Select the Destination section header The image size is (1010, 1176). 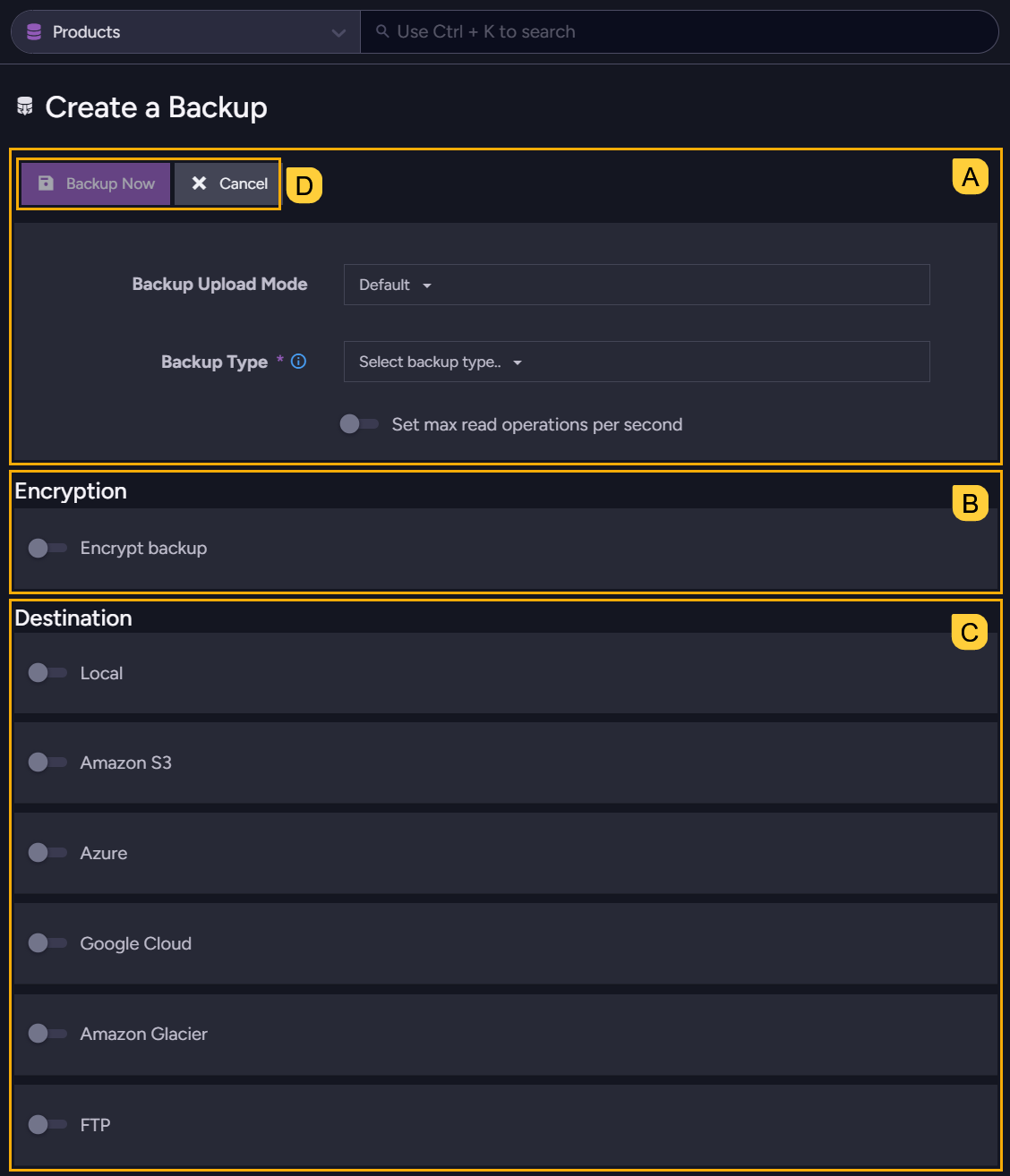pyautogui.click(x=73, y=618)
